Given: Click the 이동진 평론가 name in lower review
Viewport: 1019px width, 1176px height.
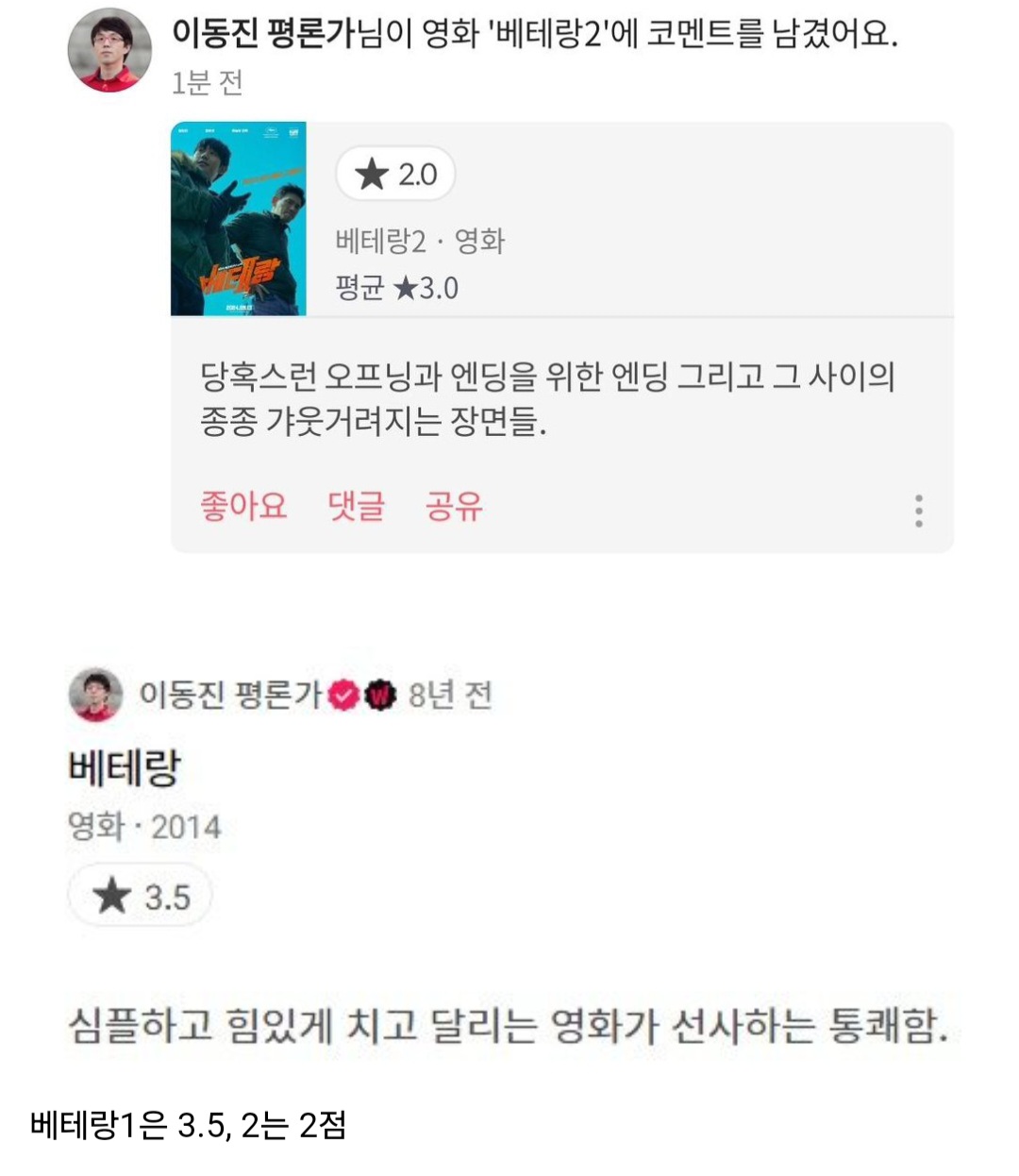Looking at the screenshot, I should click(x=230, y=695).
